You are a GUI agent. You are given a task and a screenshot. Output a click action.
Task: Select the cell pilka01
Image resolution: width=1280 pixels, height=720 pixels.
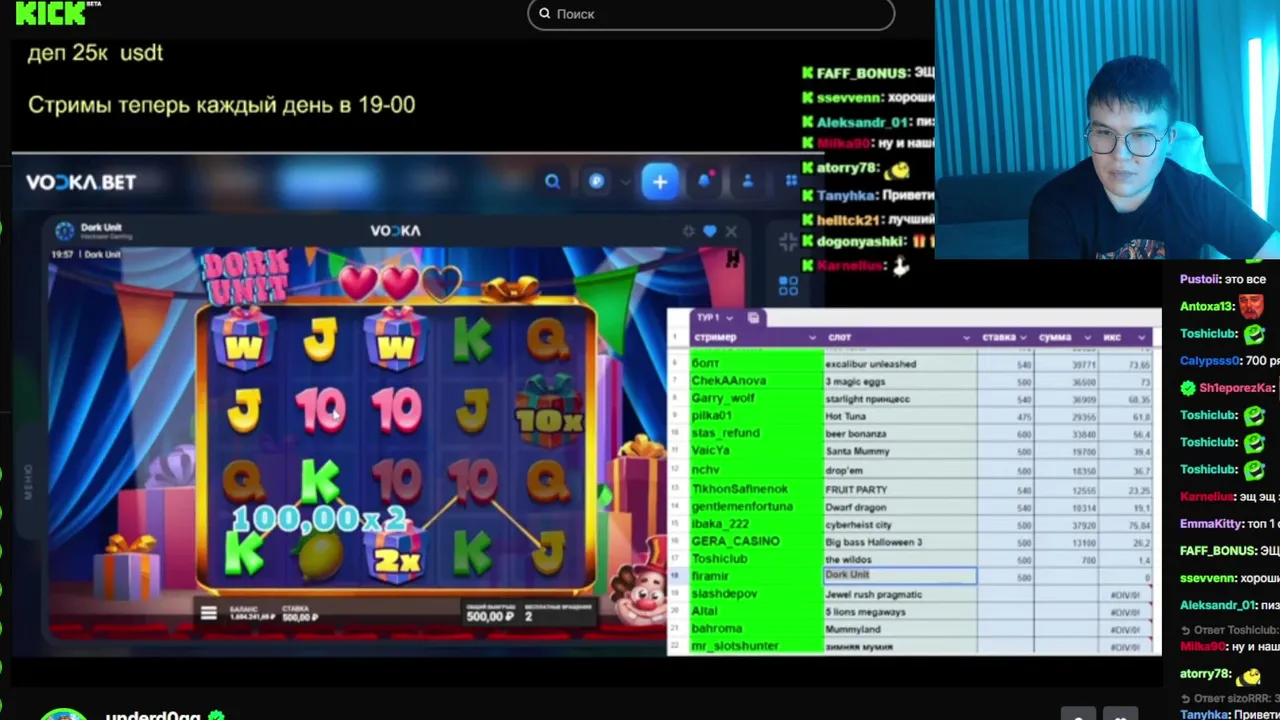pyautogui.click(x=755, y=416)
